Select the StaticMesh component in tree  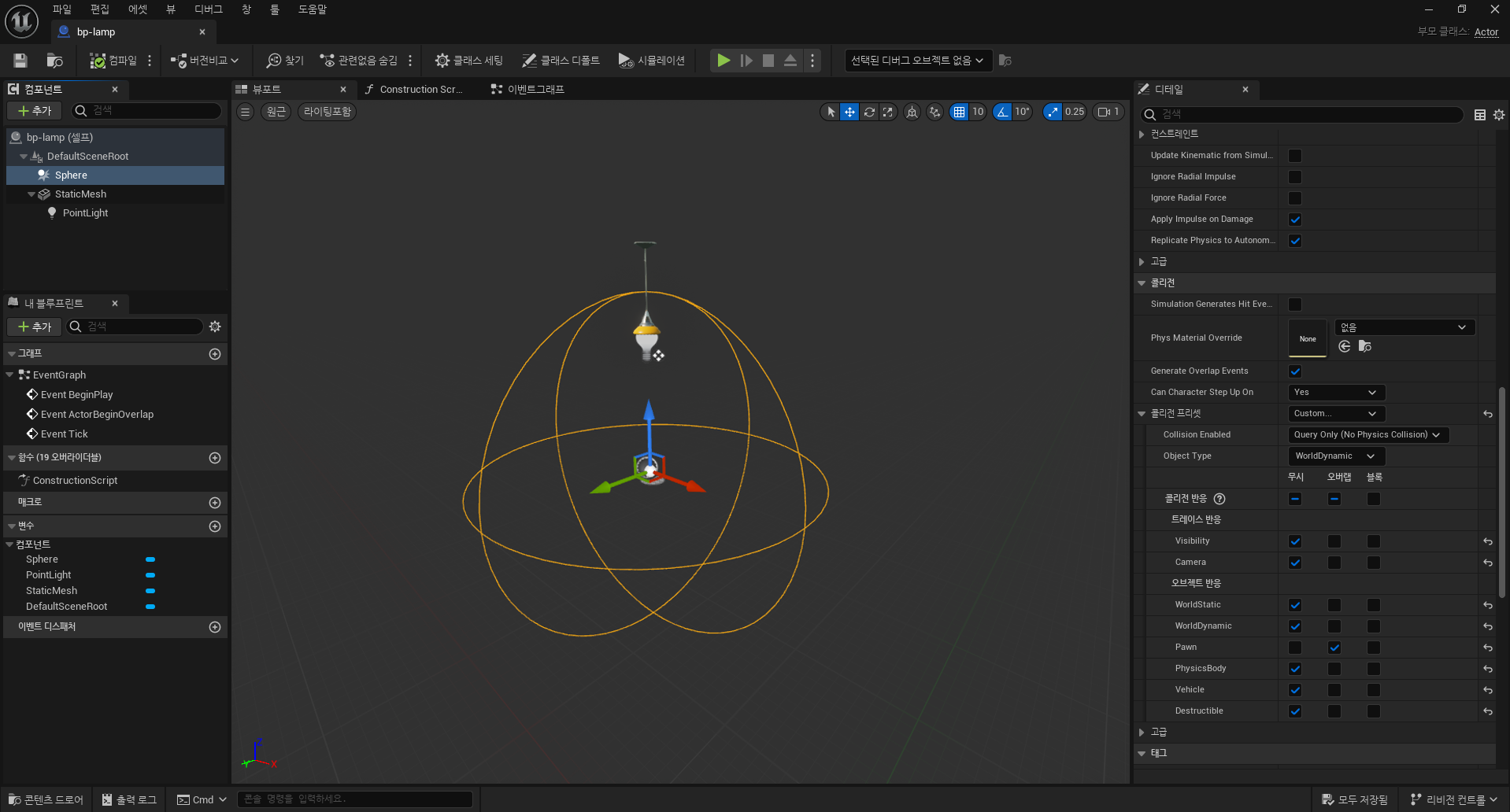(80, 194)
